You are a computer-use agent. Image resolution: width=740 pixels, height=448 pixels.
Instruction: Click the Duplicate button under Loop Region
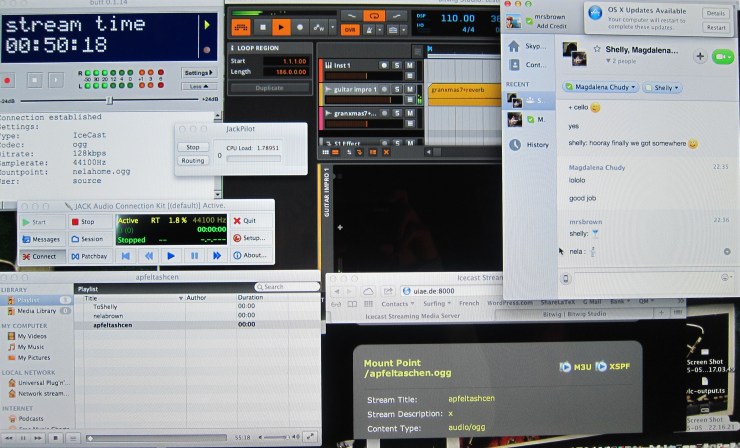click(269, 88)
